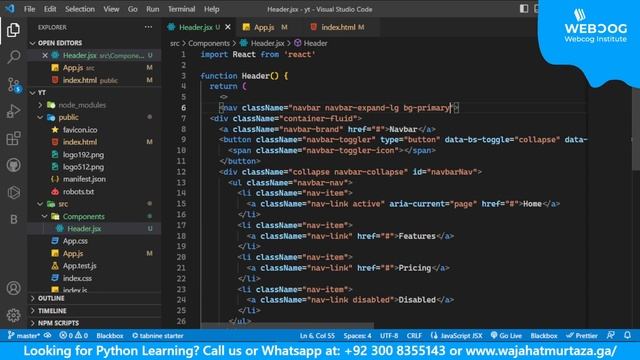Open the Blackbox B icon in activity bar
This screenshot has width=640, height=360.
(x=13, y=219)
